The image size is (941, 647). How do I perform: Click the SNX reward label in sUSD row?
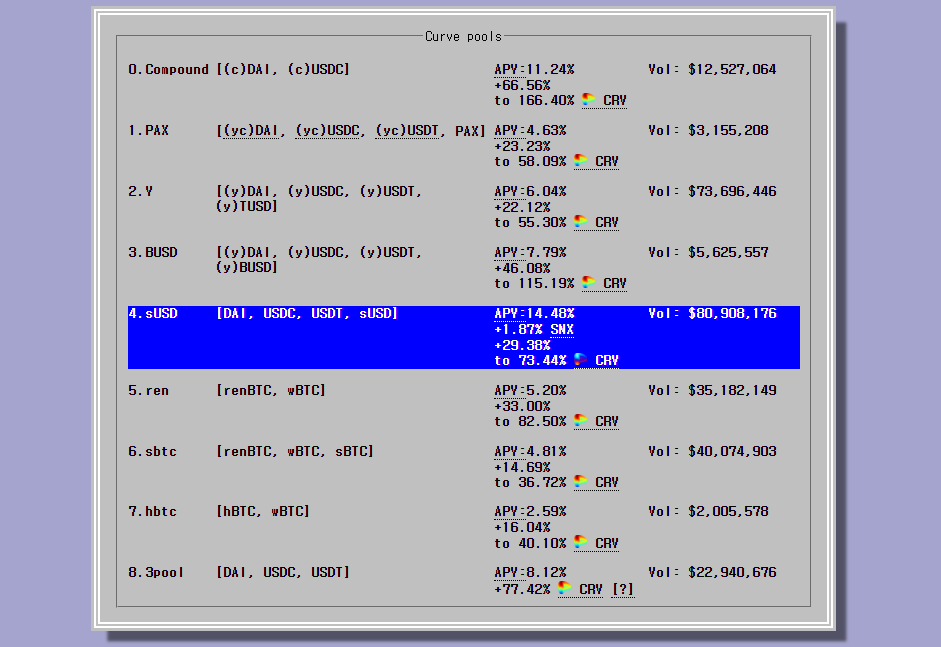pos(562,330)
